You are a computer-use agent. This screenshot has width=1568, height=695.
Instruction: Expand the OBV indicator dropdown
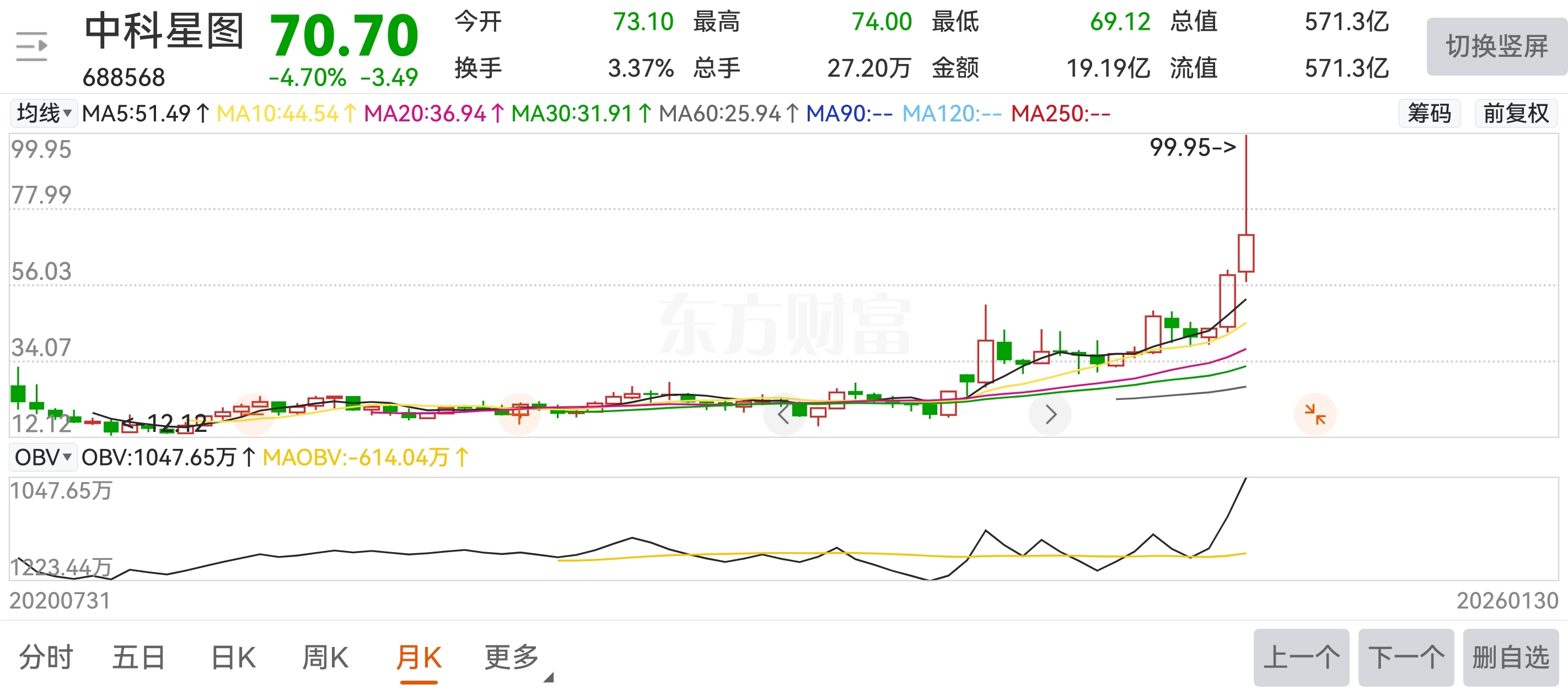pos(42,457)
